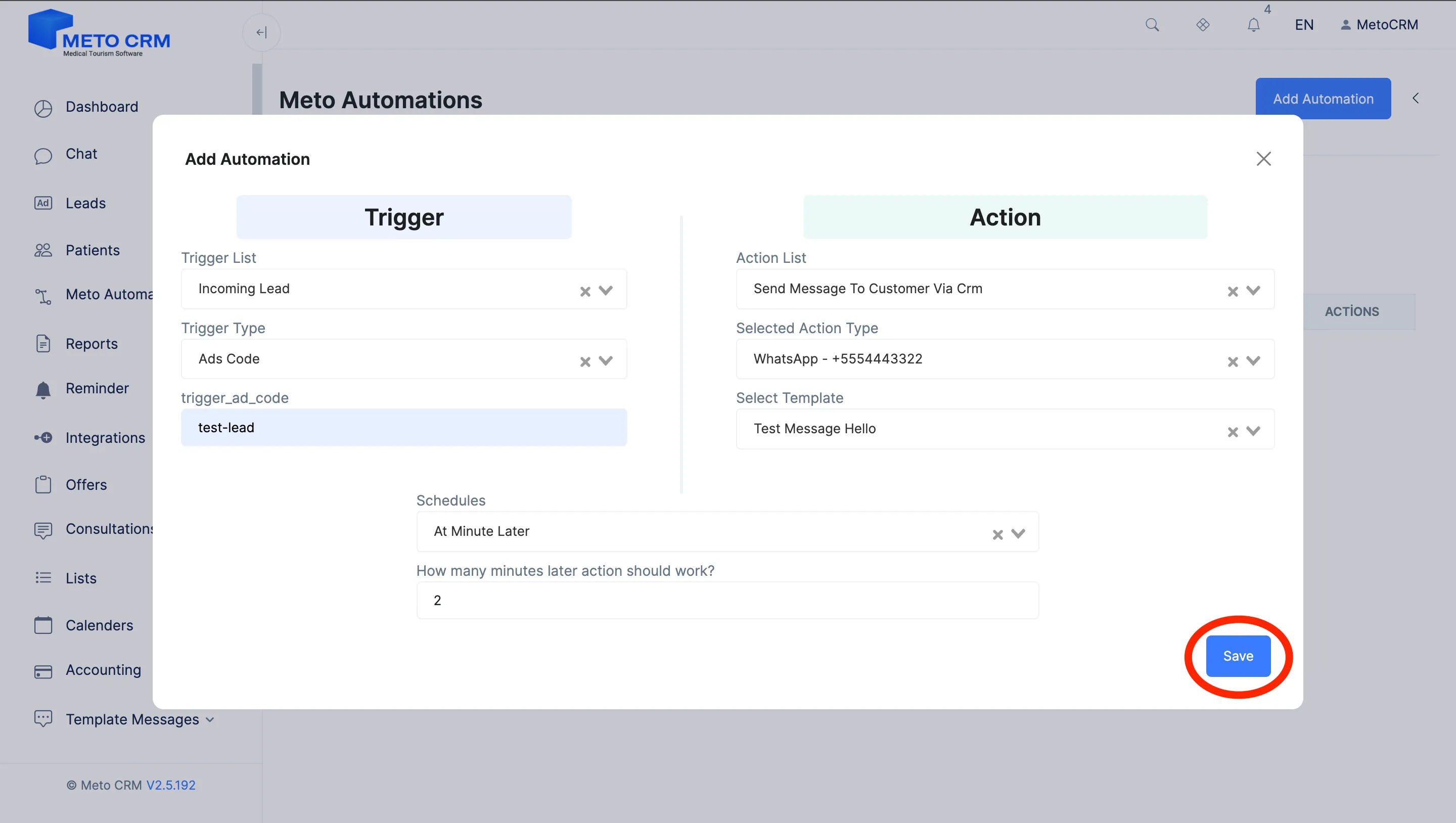The image size is (1456, 823).
Task: Expand the Schedules dropdown
Action: (1019, 534)
